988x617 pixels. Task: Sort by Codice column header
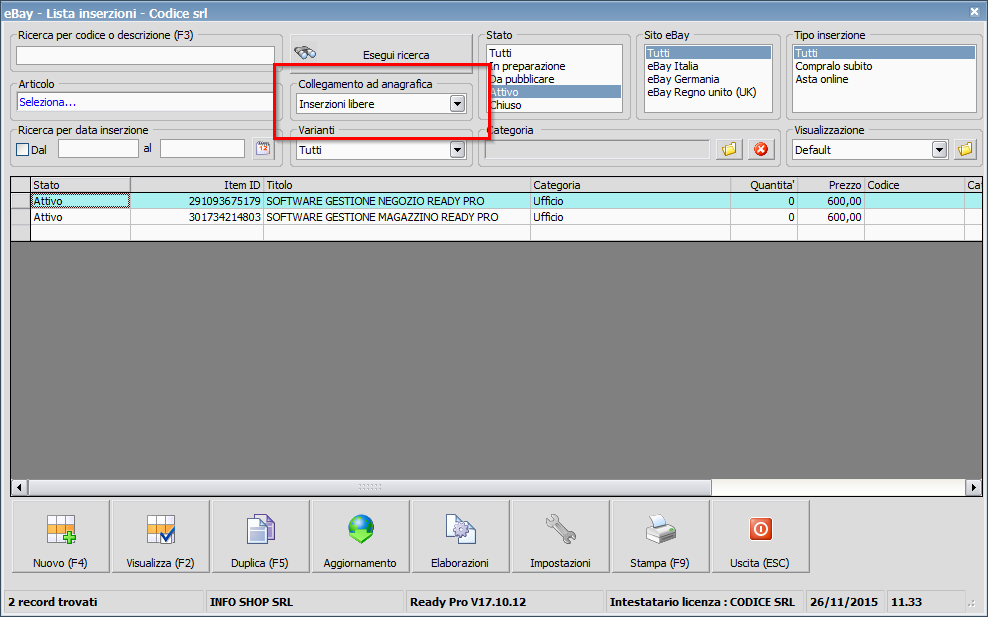pyautogui.click(x=915, y=185)
